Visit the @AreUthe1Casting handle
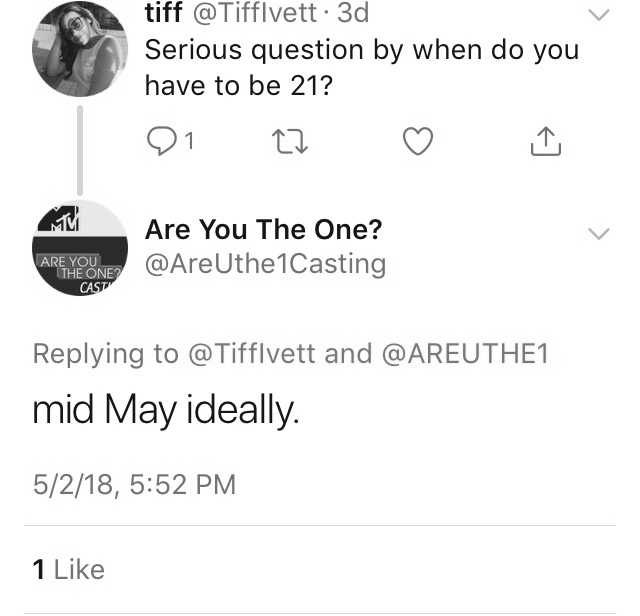 [265, 264]
